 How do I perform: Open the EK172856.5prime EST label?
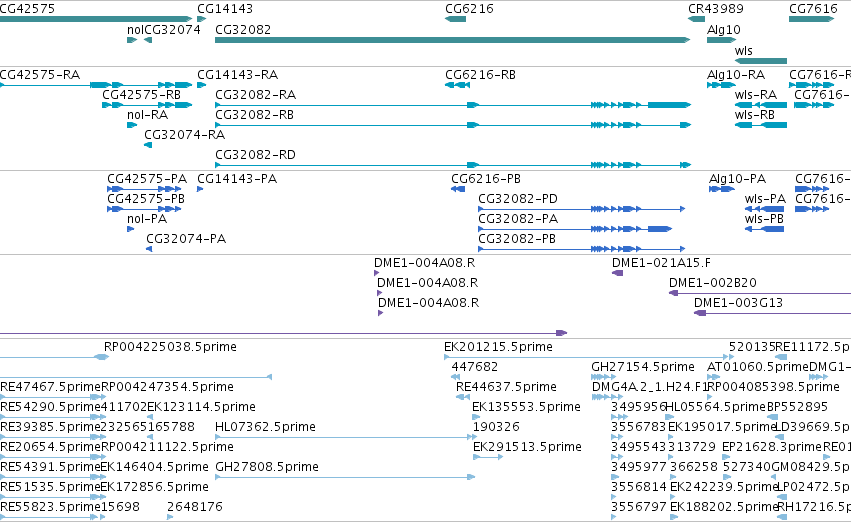[x=155, y=487]
